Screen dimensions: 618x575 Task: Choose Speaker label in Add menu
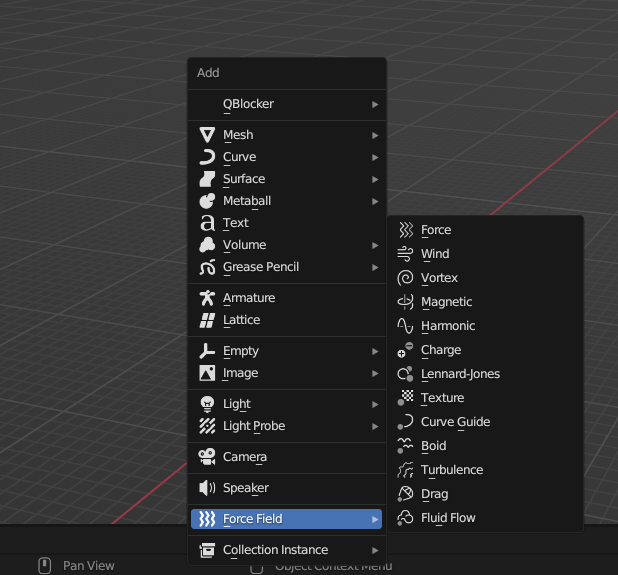coord(246,488)
